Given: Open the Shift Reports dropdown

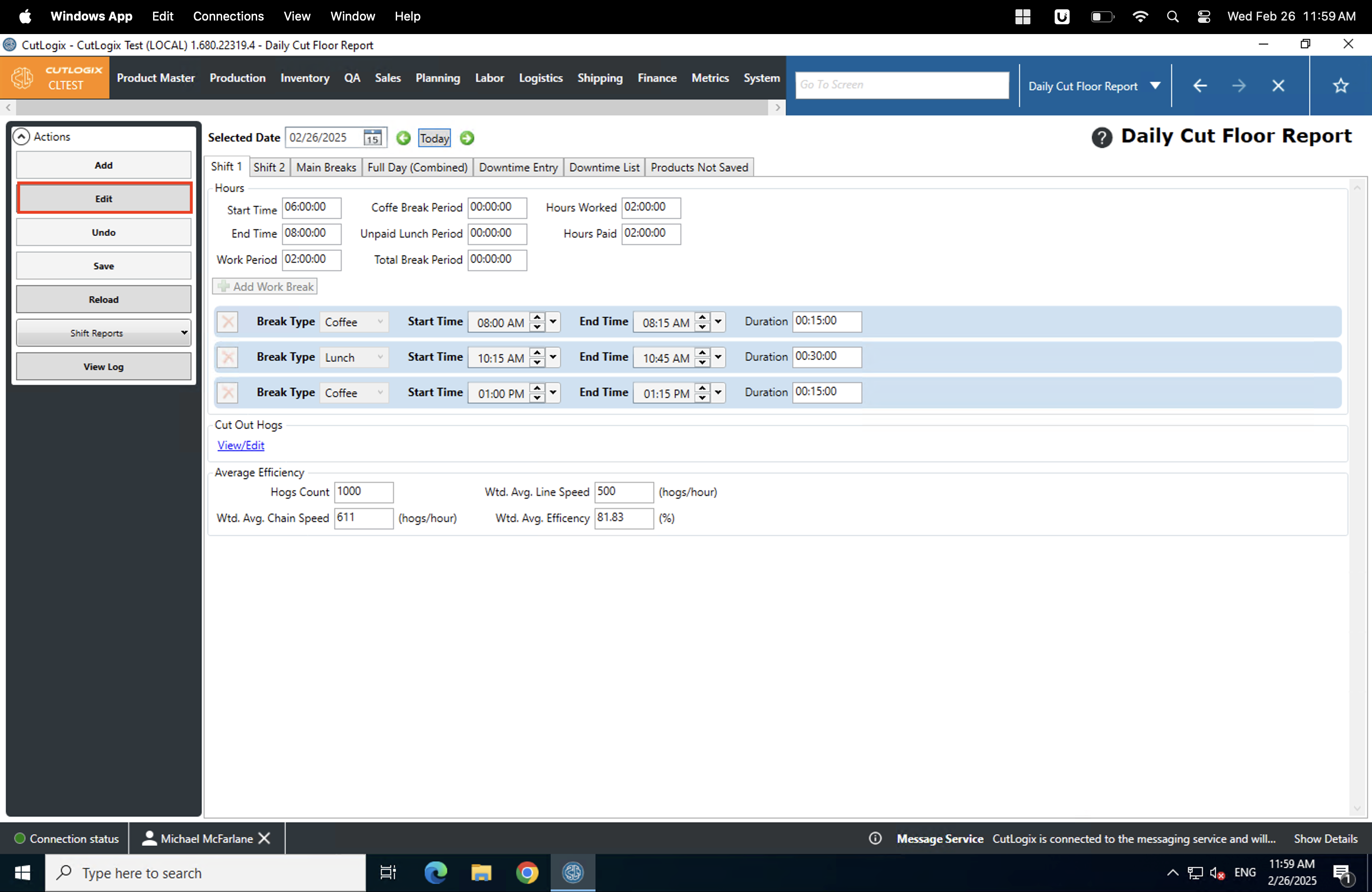Looking at the screenshot, I should coord(104,333).
